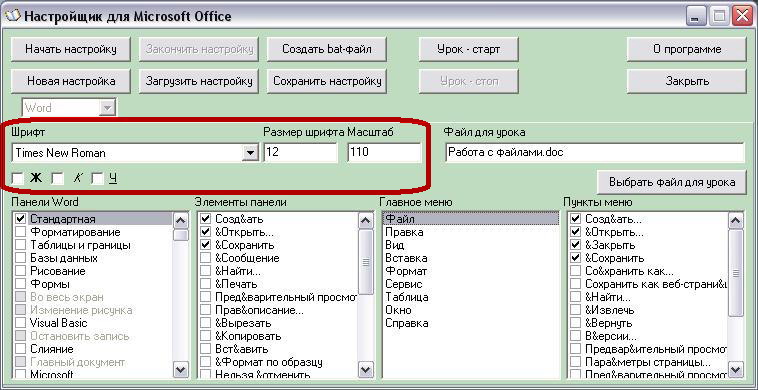Select Вид in Главное меню list
Screen dimensions: 758x390
(x=470, y=245)
